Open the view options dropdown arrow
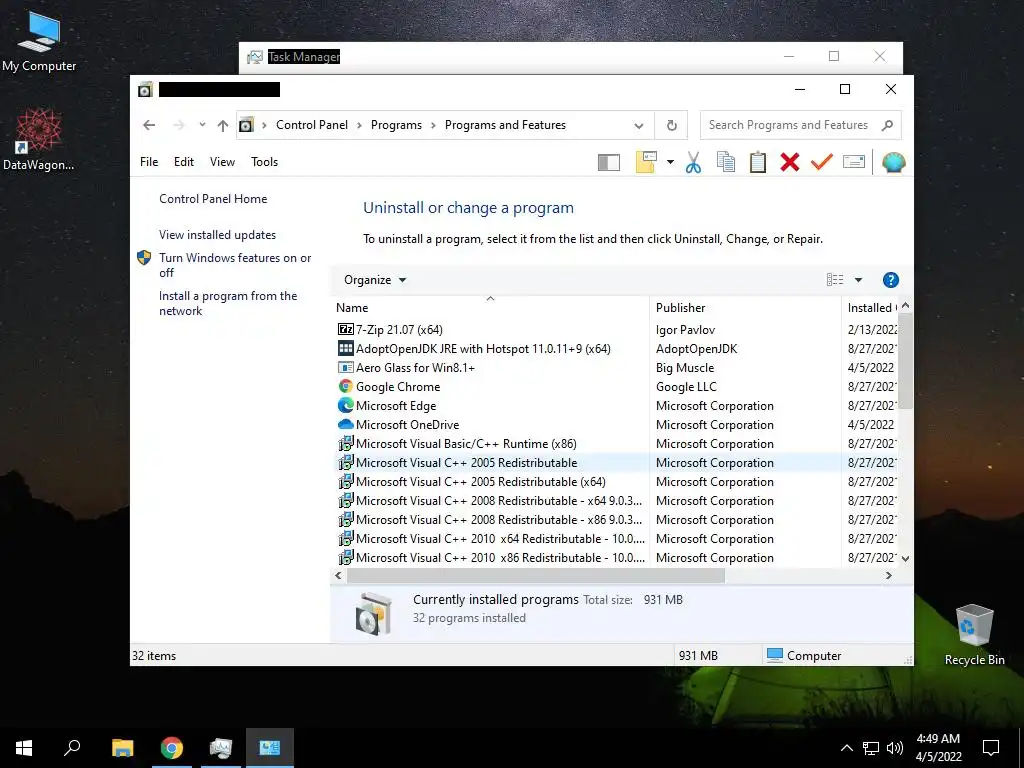This screenshot has width=1024, height=768. click(858, 280)
